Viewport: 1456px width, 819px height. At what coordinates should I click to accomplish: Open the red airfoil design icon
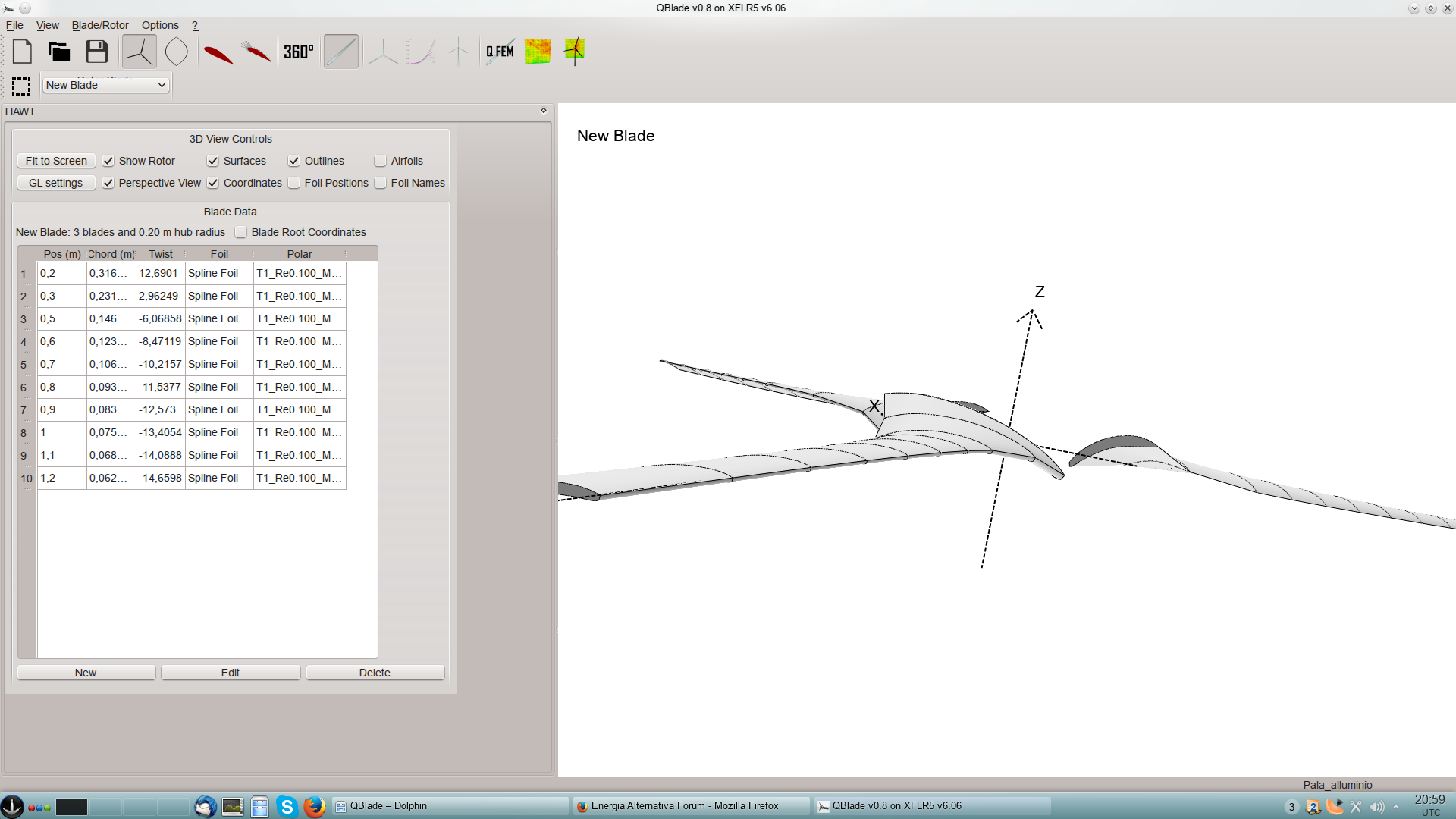pos(218,53)
